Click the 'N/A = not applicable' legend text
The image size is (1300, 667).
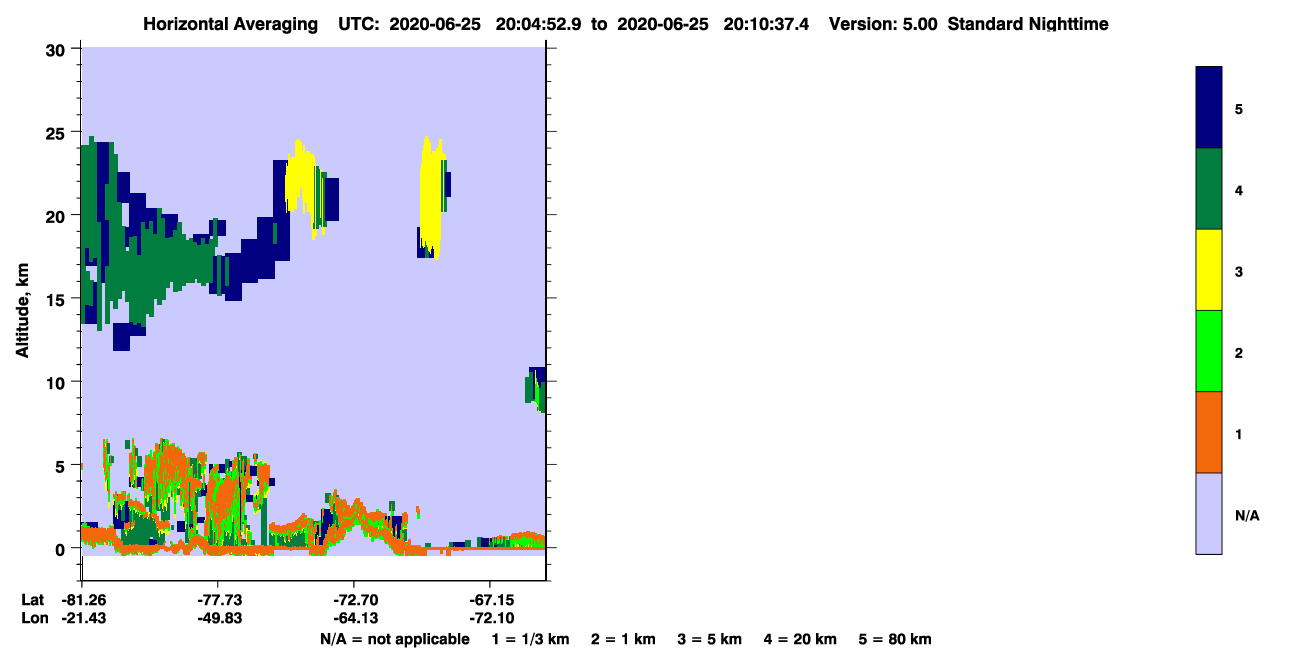(x=395, y=639)
